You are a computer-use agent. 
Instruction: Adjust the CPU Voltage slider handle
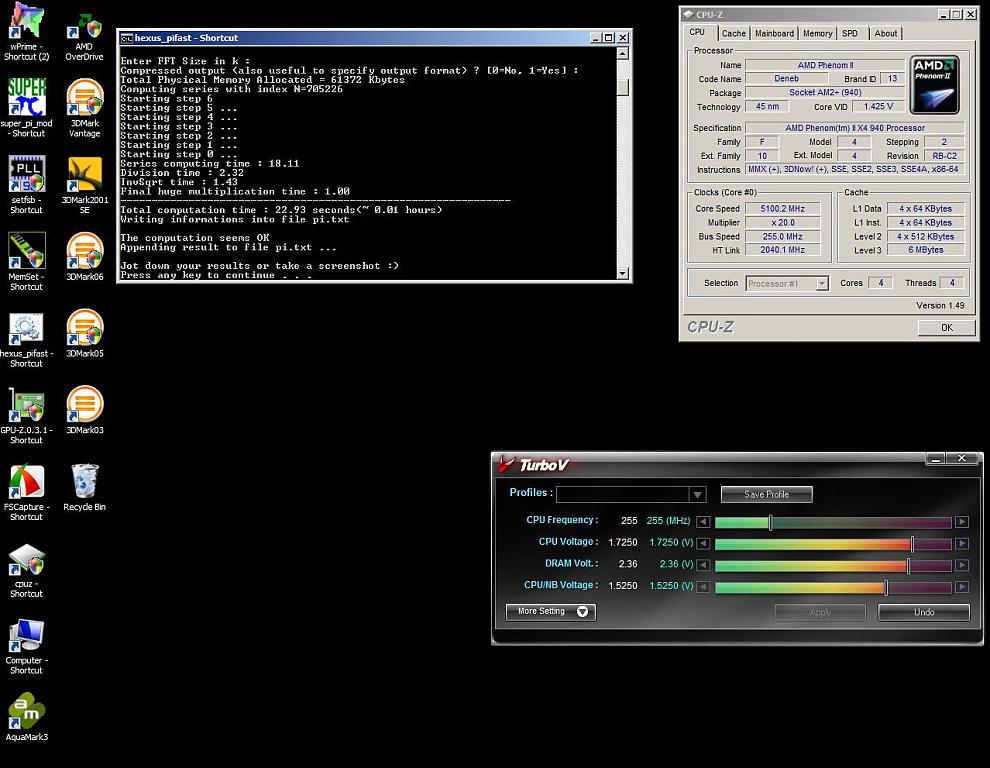912,543
